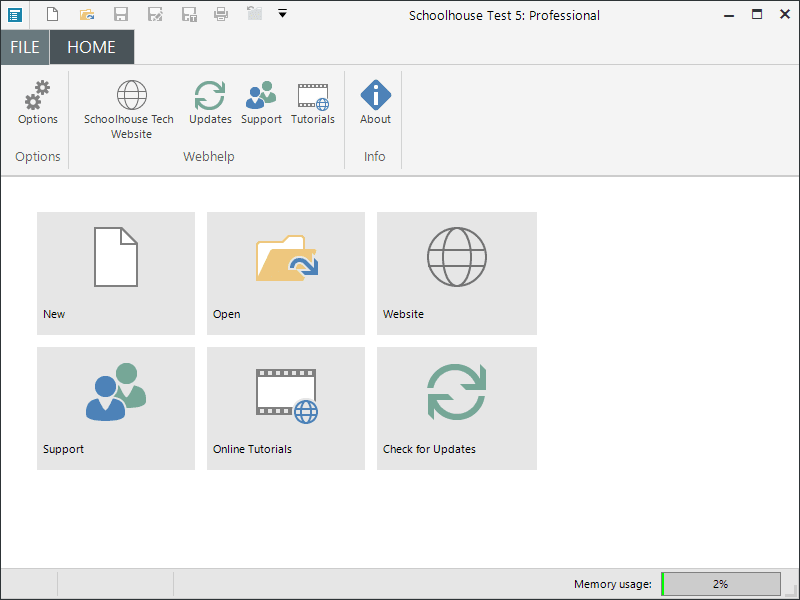800x600 pixels.
Task: Choose the Support tile on the start page
Action: (x=116, y=408)
